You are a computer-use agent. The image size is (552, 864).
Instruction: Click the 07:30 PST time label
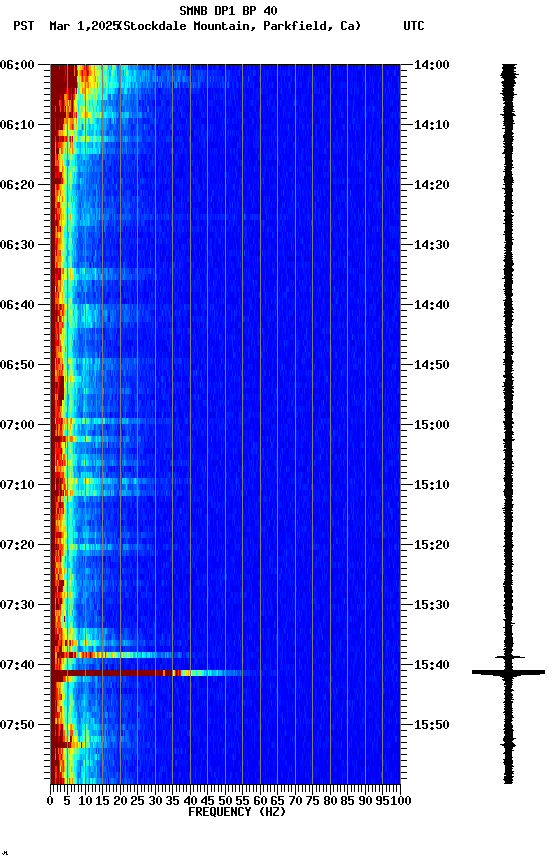(17, 605)
